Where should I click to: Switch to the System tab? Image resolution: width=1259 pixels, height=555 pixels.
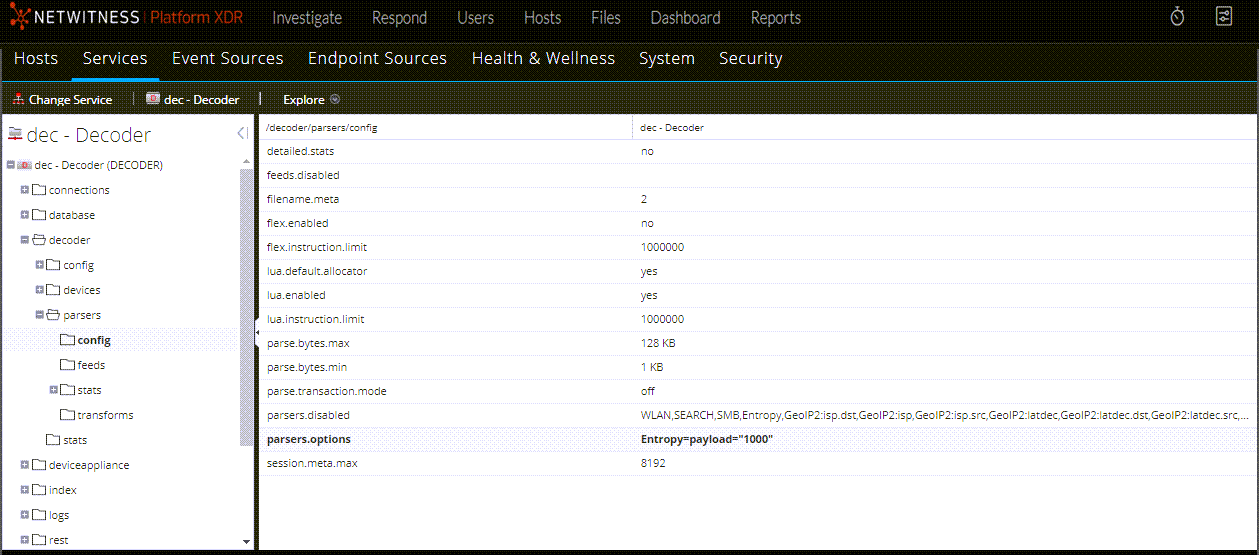pos(667,59)
